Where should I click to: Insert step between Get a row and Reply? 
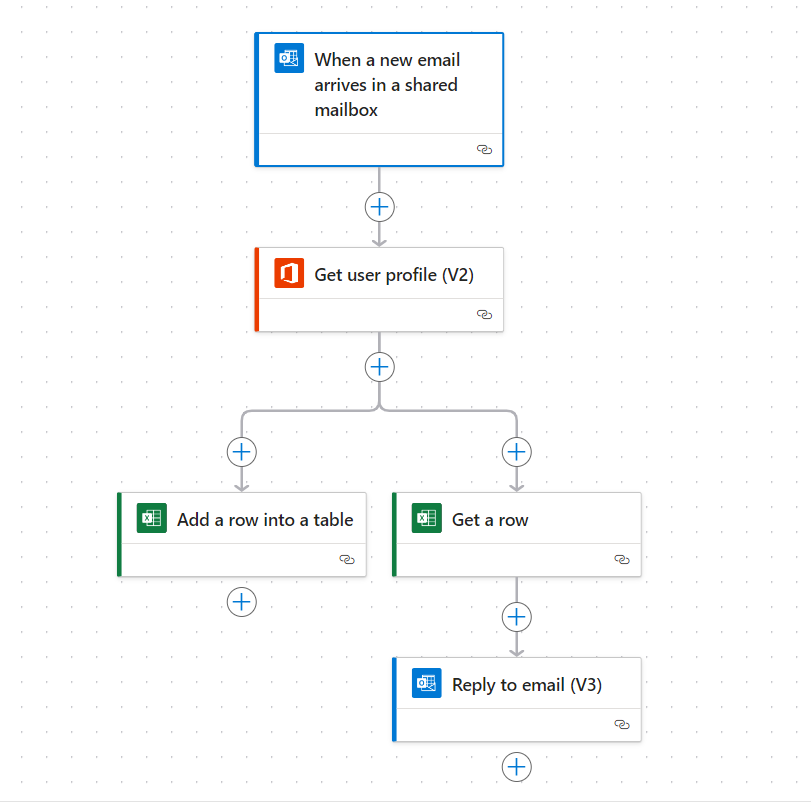(517, 617)
